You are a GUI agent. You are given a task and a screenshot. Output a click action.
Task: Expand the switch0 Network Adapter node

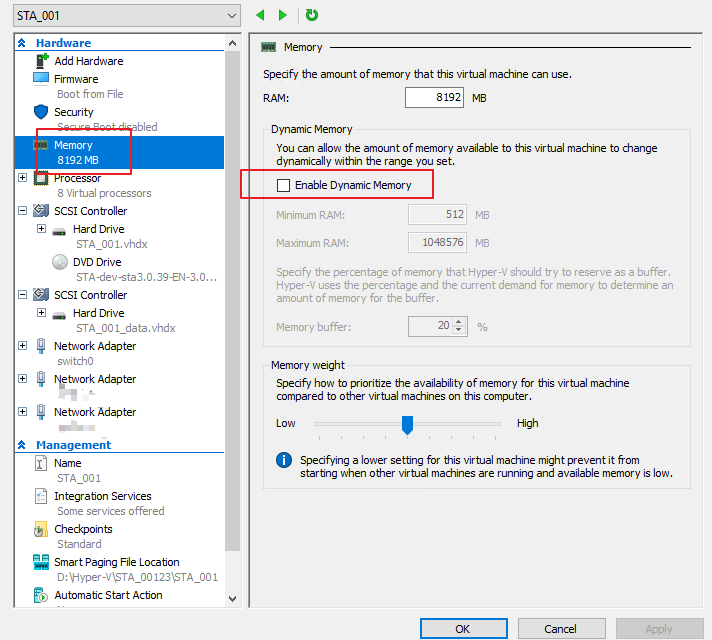point(23,346)
